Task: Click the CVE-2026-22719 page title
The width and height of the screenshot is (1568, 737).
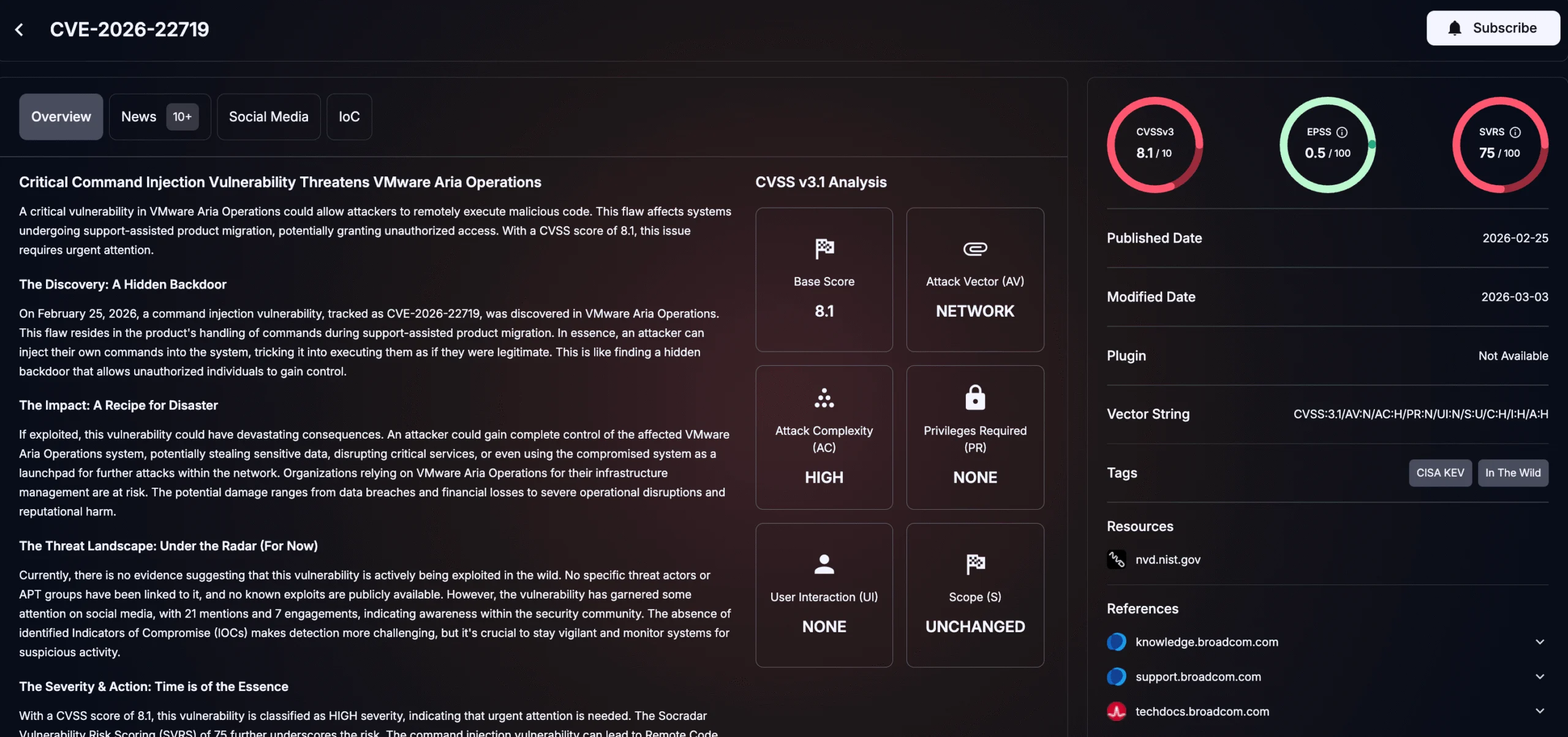Action: click(129, 29)
